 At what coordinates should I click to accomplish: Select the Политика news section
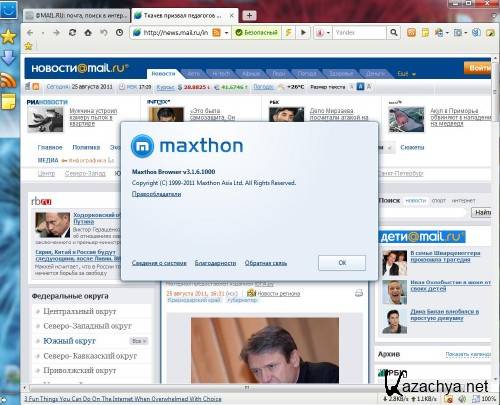coord(86,147)
